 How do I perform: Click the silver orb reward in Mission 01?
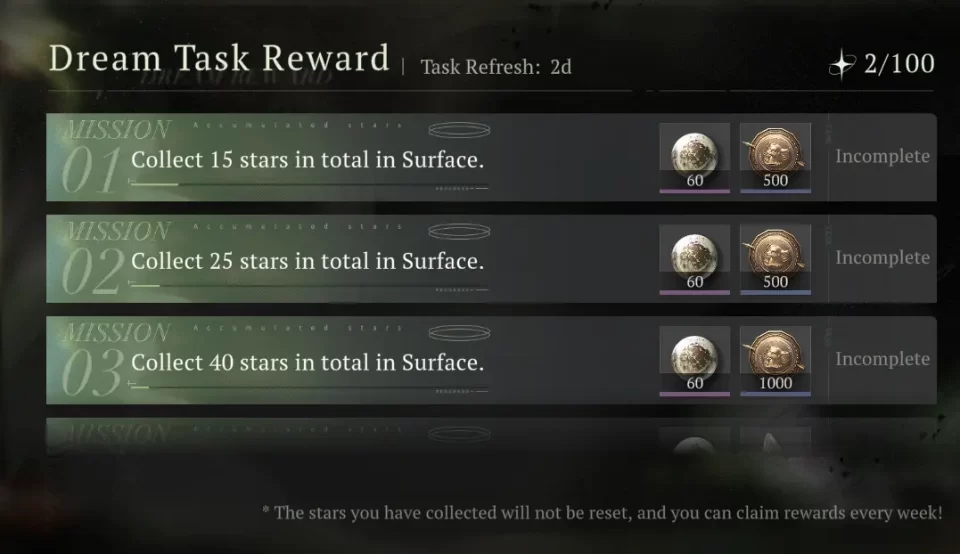tap(694, 157)
